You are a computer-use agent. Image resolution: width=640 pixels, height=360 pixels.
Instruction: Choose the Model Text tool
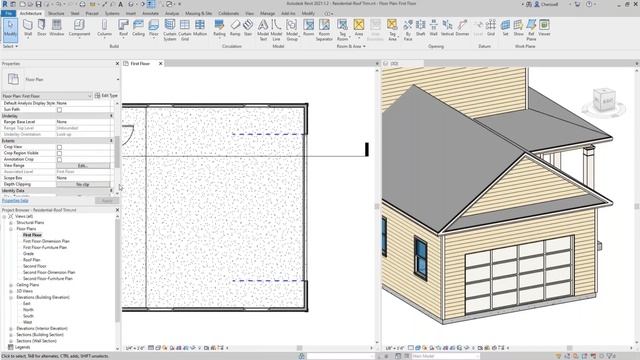263,30
